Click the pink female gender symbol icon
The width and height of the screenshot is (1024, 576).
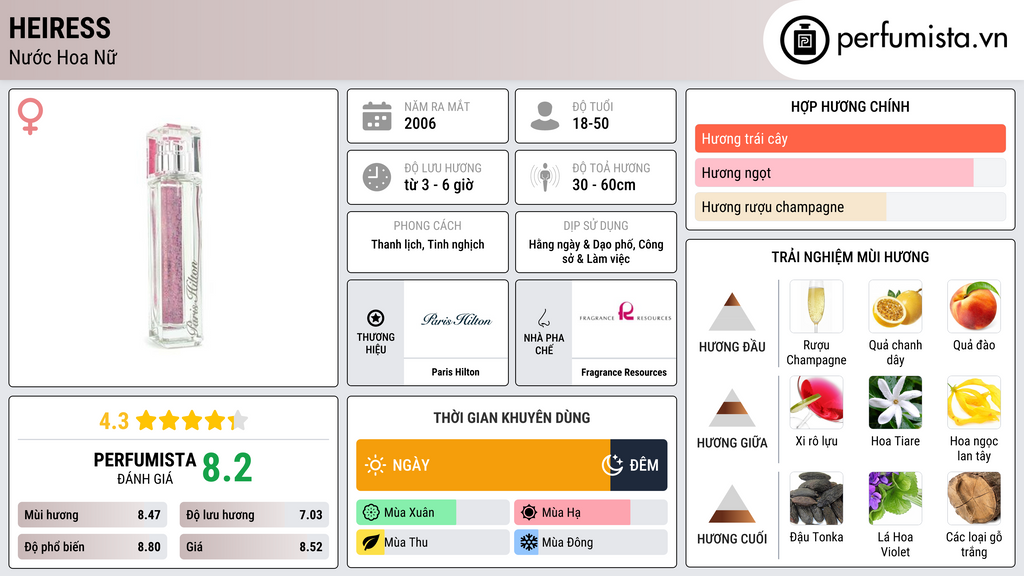pyautogui.click(x=30, y=116)
